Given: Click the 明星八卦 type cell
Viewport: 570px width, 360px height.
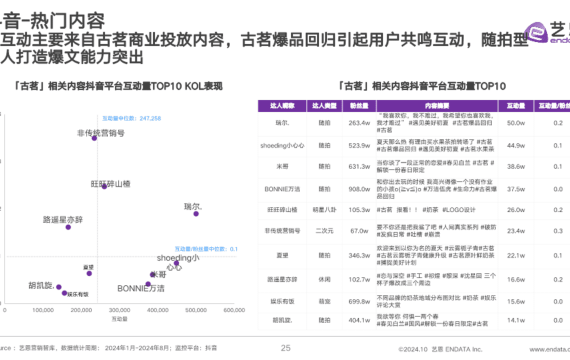Looking at the screenshot, I should [324, 210].
